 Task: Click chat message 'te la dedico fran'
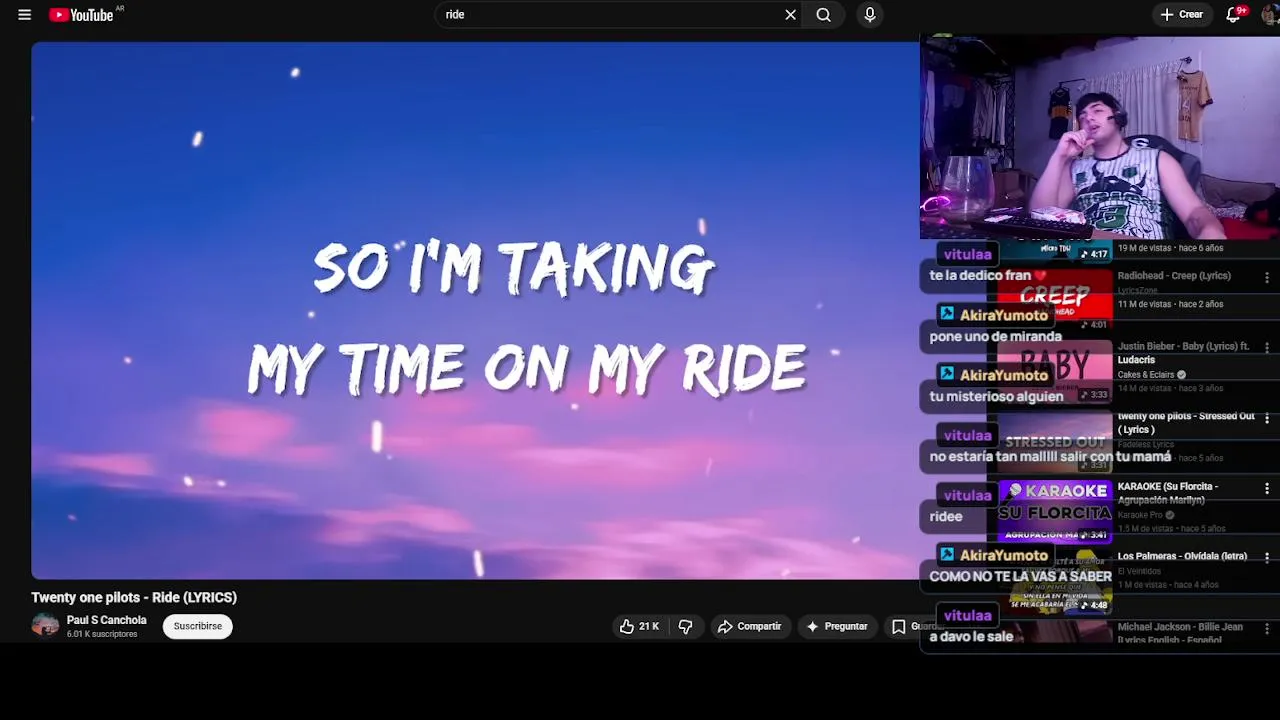click(x=988, y=276)
